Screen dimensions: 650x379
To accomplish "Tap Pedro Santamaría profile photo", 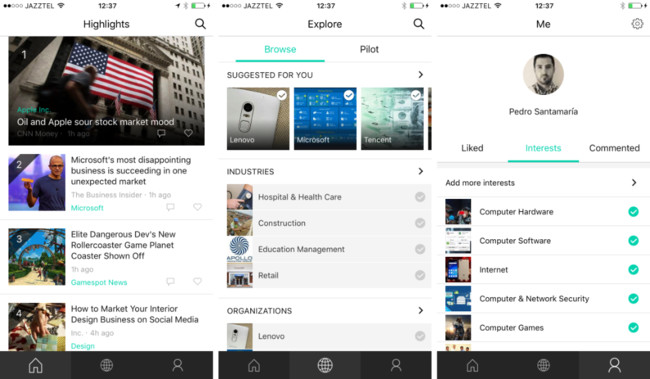I will click(x=543, y=75).
